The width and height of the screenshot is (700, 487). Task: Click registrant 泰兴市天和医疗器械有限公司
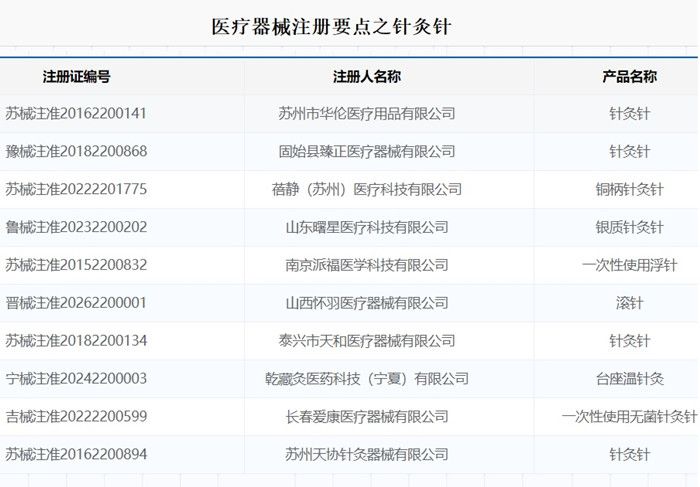(367, 341)
